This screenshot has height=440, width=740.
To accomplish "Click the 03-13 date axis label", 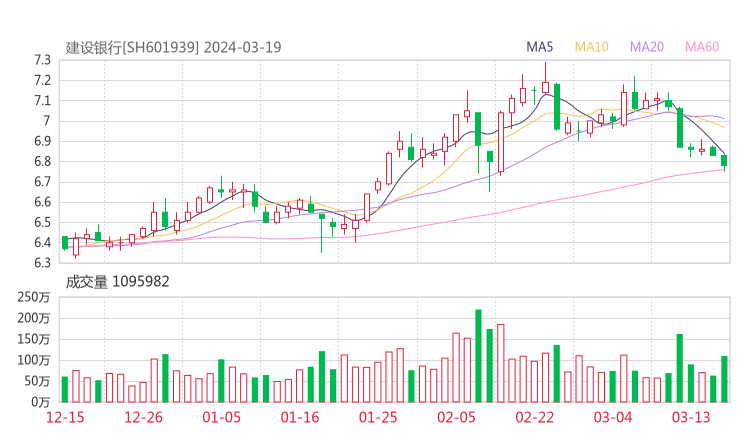I will click(x=691, y=418).
